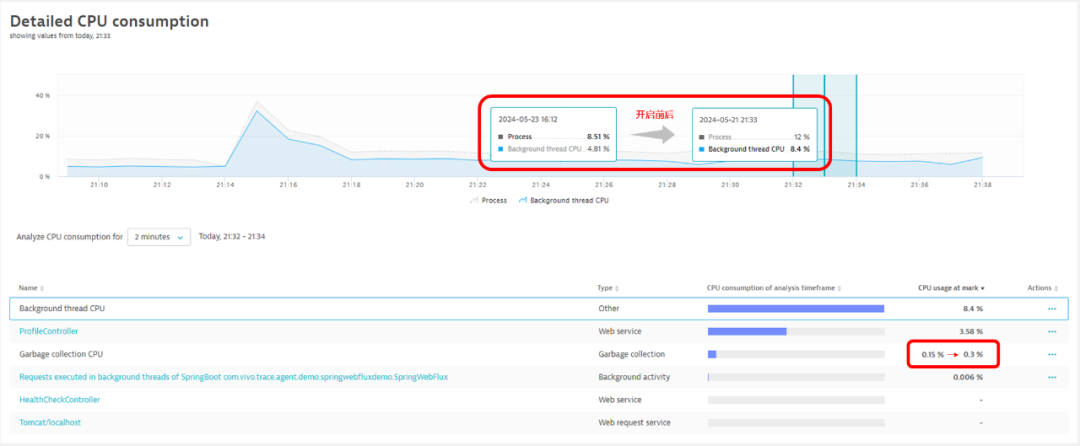This screenshot has height=446, width=1080.
Task: Sort table by Type column
Action: pos(608,288)
